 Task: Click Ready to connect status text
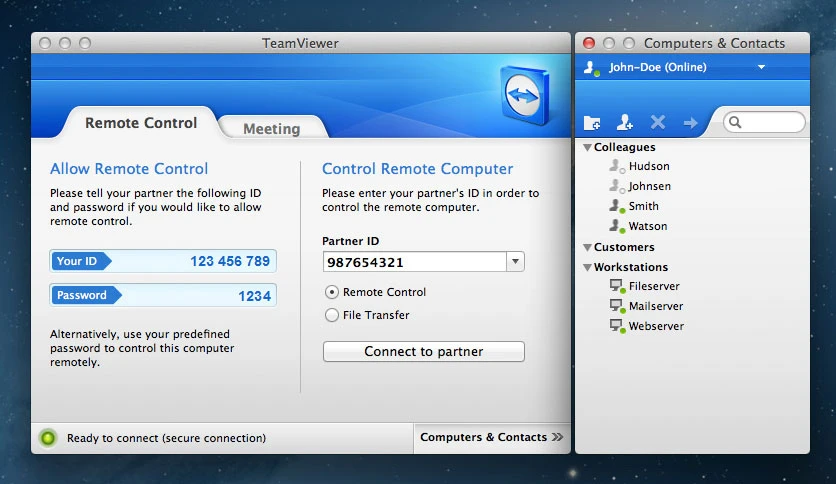[x=166, y=438]
